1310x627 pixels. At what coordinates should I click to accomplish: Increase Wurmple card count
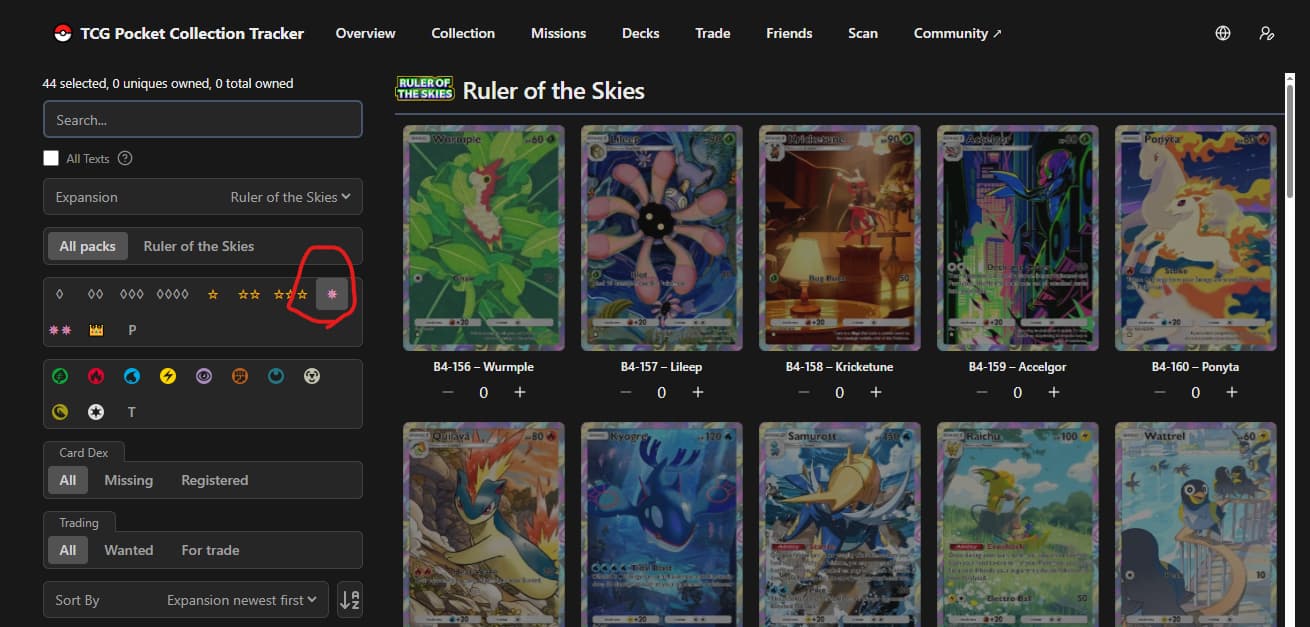[520, 392]
